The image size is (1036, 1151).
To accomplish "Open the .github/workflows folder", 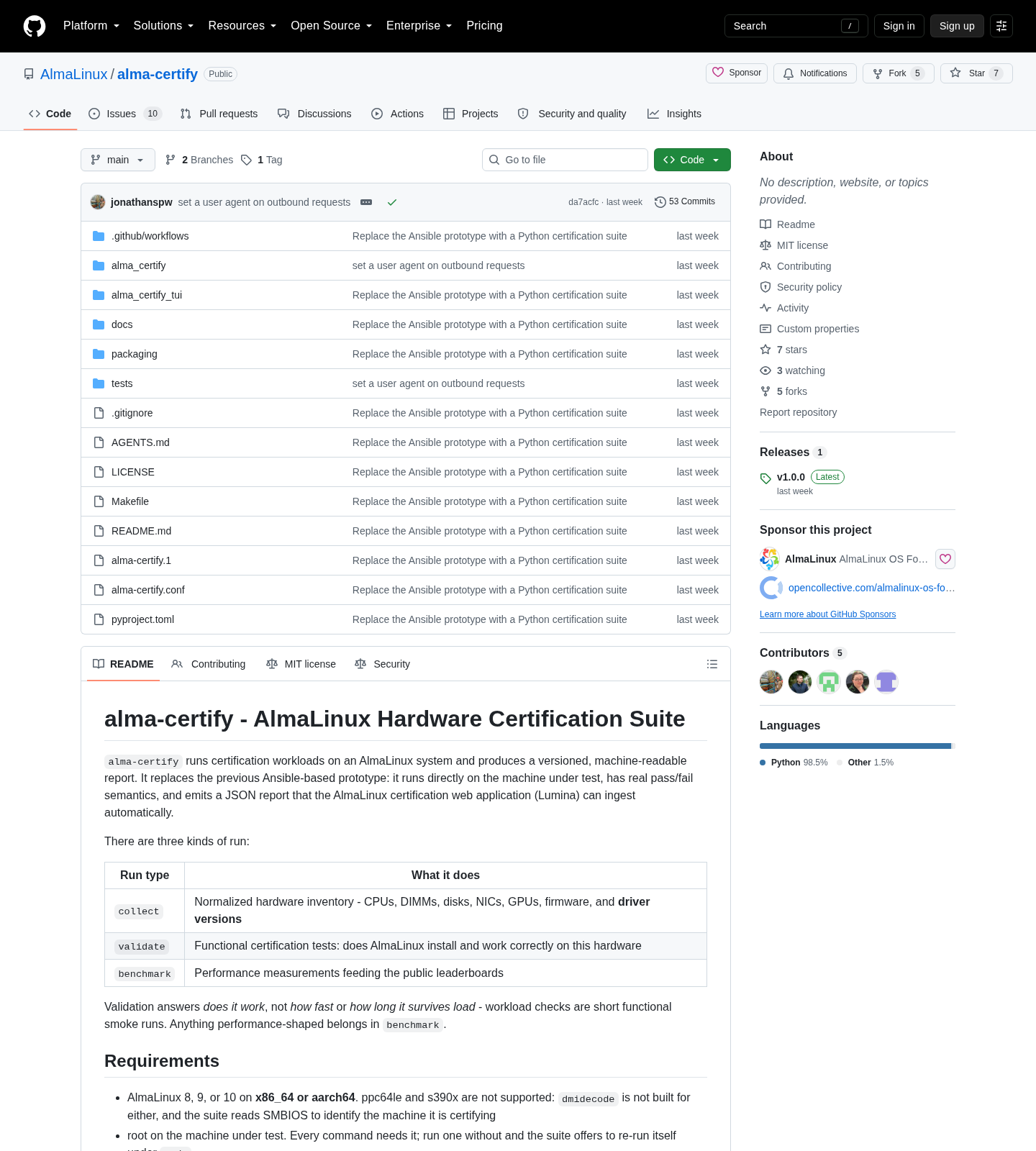I will [150, 236].
